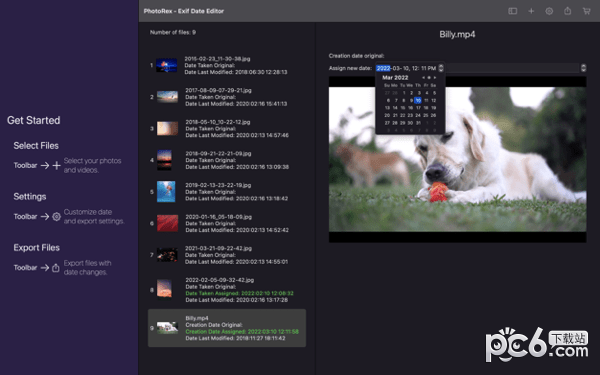The width and height of the screenshot is (600, 375).
Task: Select file name 2017-08-09-07-29-21.jpg
Action: point(218,90)
